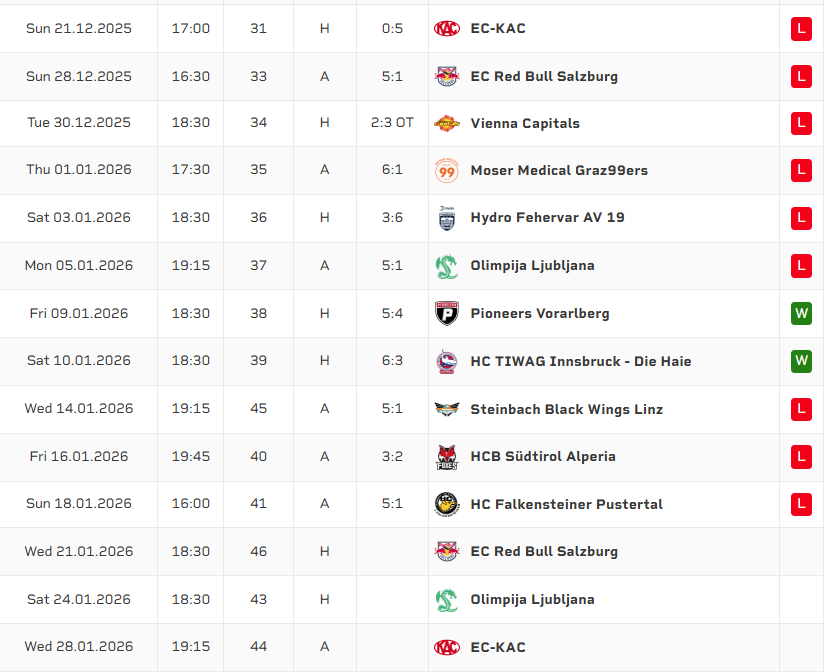Viewport: 832px width, 672px height.
Task: Go to HC Falkensteiner Pustertal team page
Action: click(566, 504)
